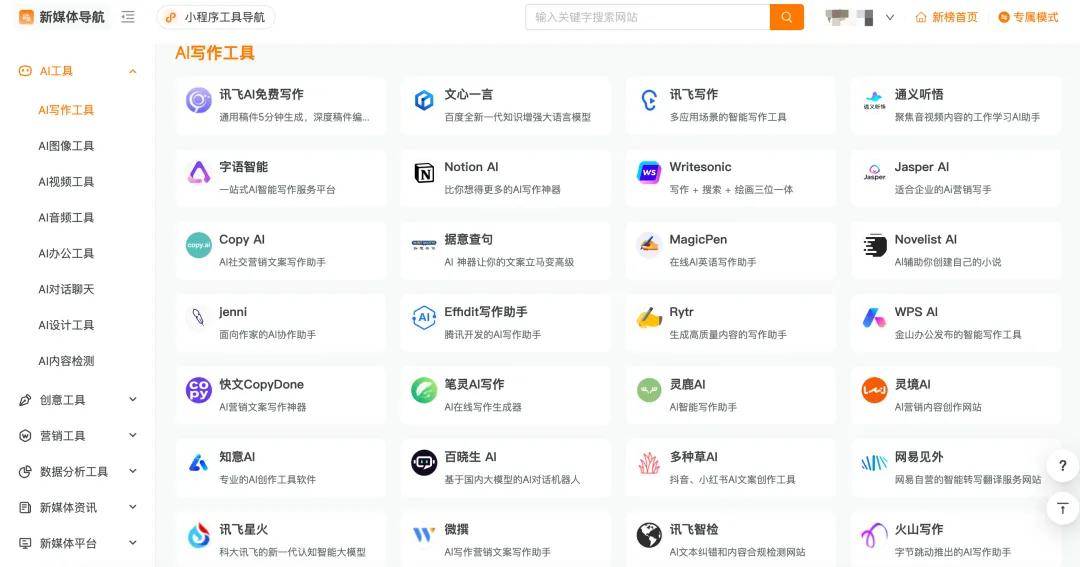Click the 讯飞AI免费写作 logo icon
1080x567 pixels.
[199, 101]
